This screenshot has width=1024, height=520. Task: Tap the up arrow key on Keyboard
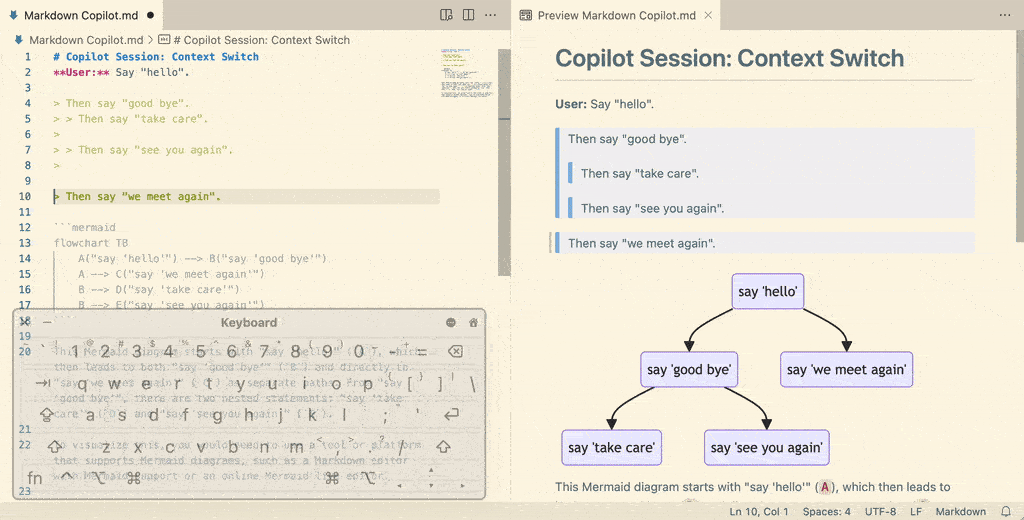[431, 470]
